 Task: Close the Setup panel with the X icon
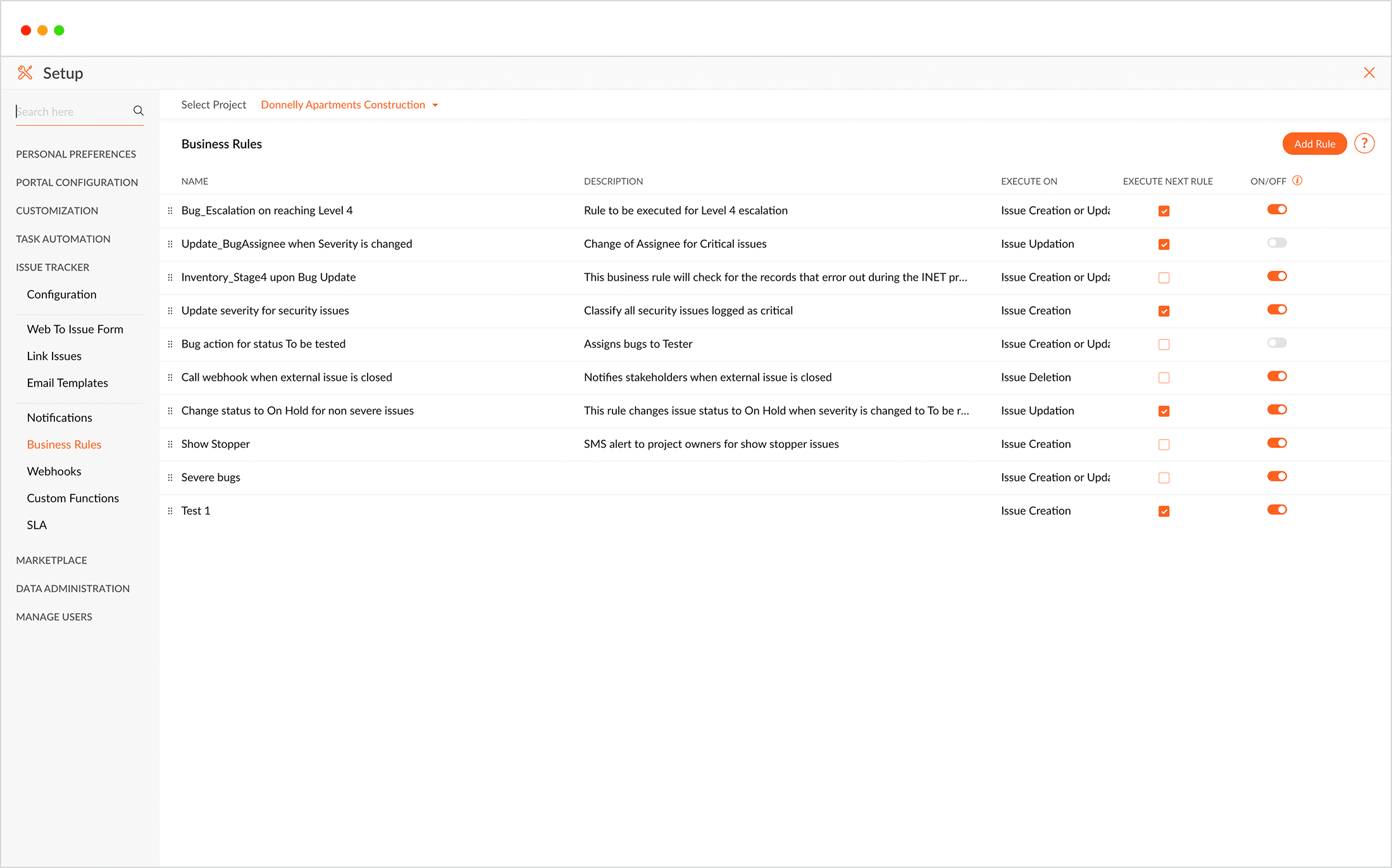pyautogui.click(x=1369, y=73)
